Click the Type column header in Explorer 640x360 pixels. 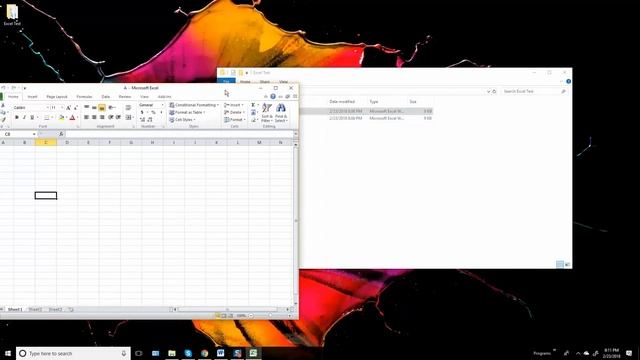pyautogui.click(x=374, y=102)
